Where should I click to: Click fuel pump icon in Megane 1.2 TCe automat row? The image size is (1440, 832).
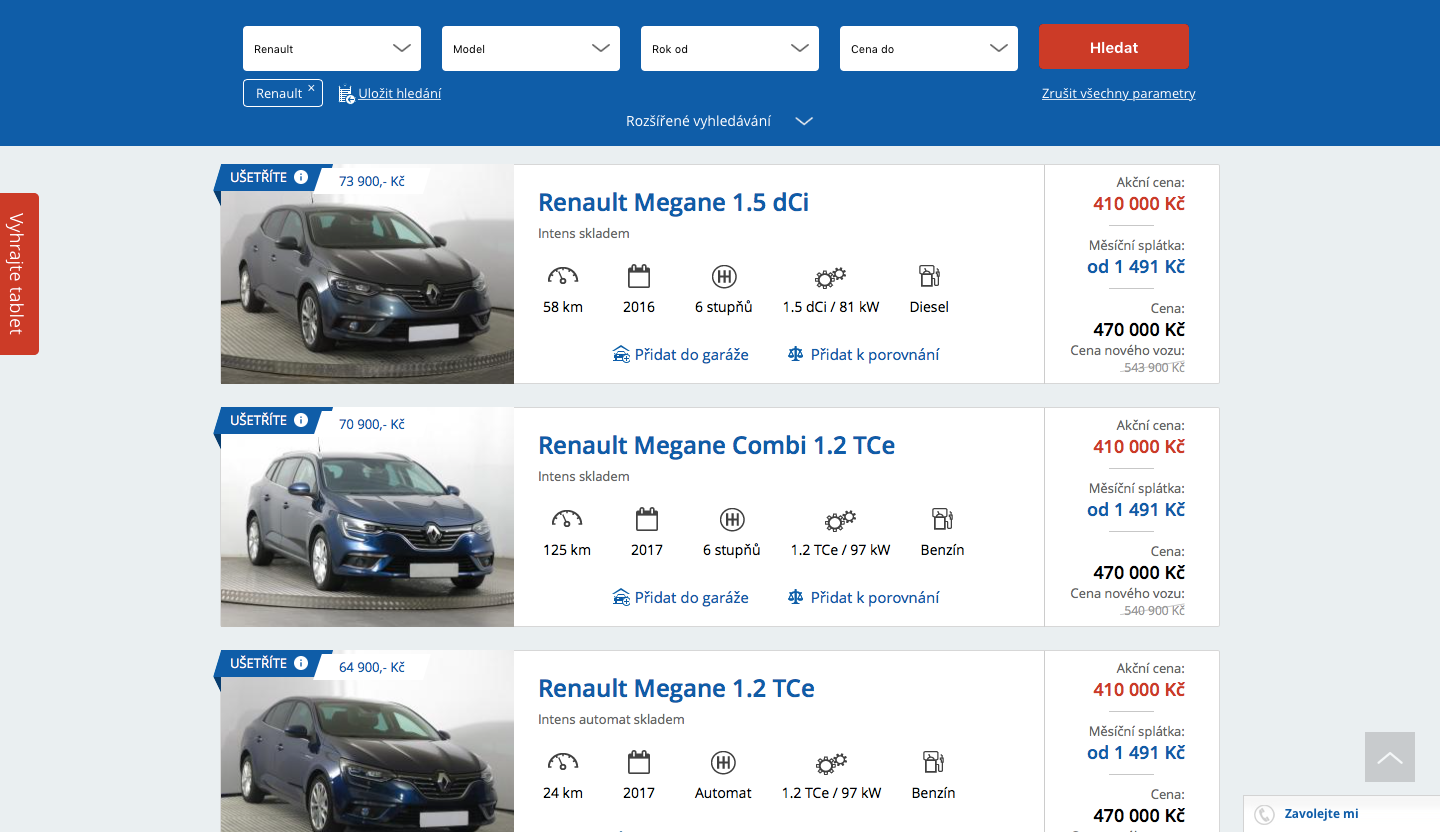(933, 762)
